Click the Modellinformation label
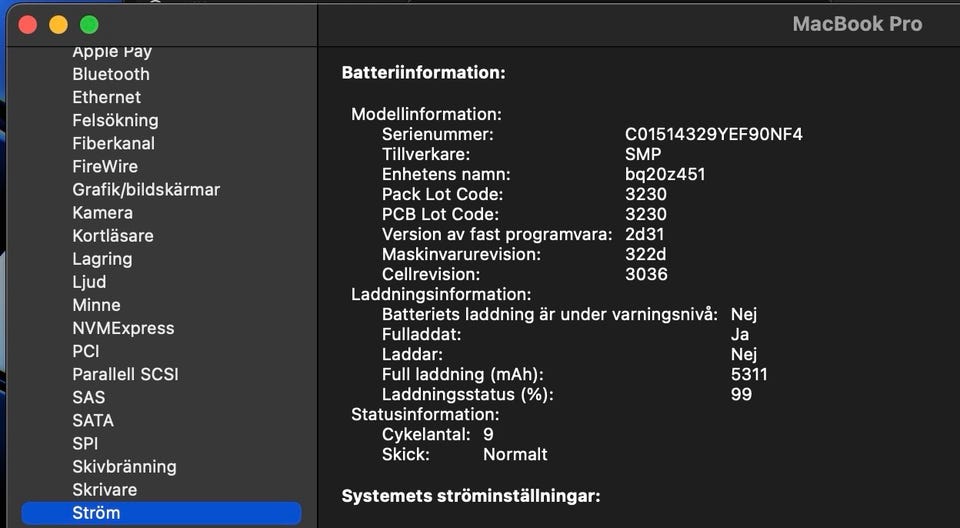The width and height of the screenshot is (960, 528). (426, 115)
